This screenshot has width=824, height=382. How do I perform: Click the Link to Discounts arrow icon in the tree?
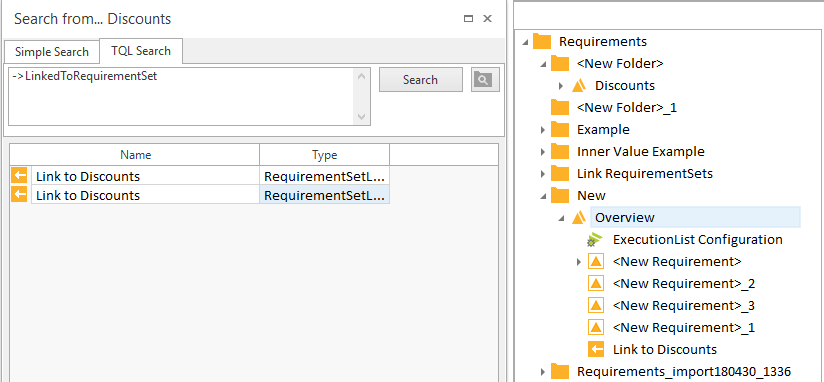[595, 349]
